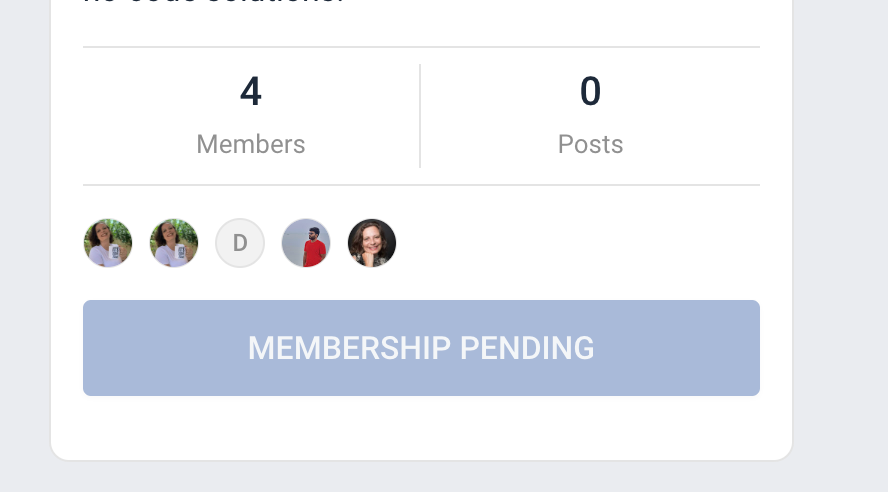888x492 pixels.
Task: Click the horizontal line below the stats row
Action: point(421,185)
